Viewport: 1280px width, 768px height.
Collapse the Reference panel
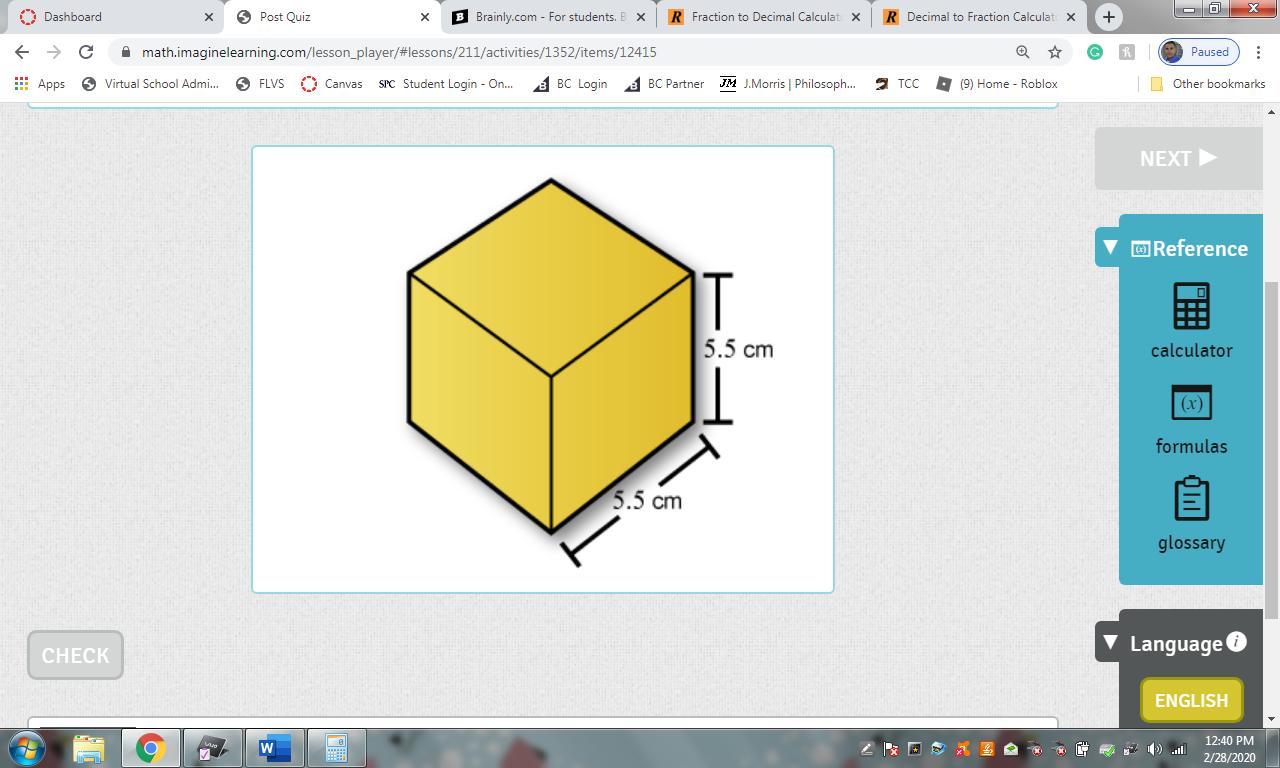(1110, 246)
